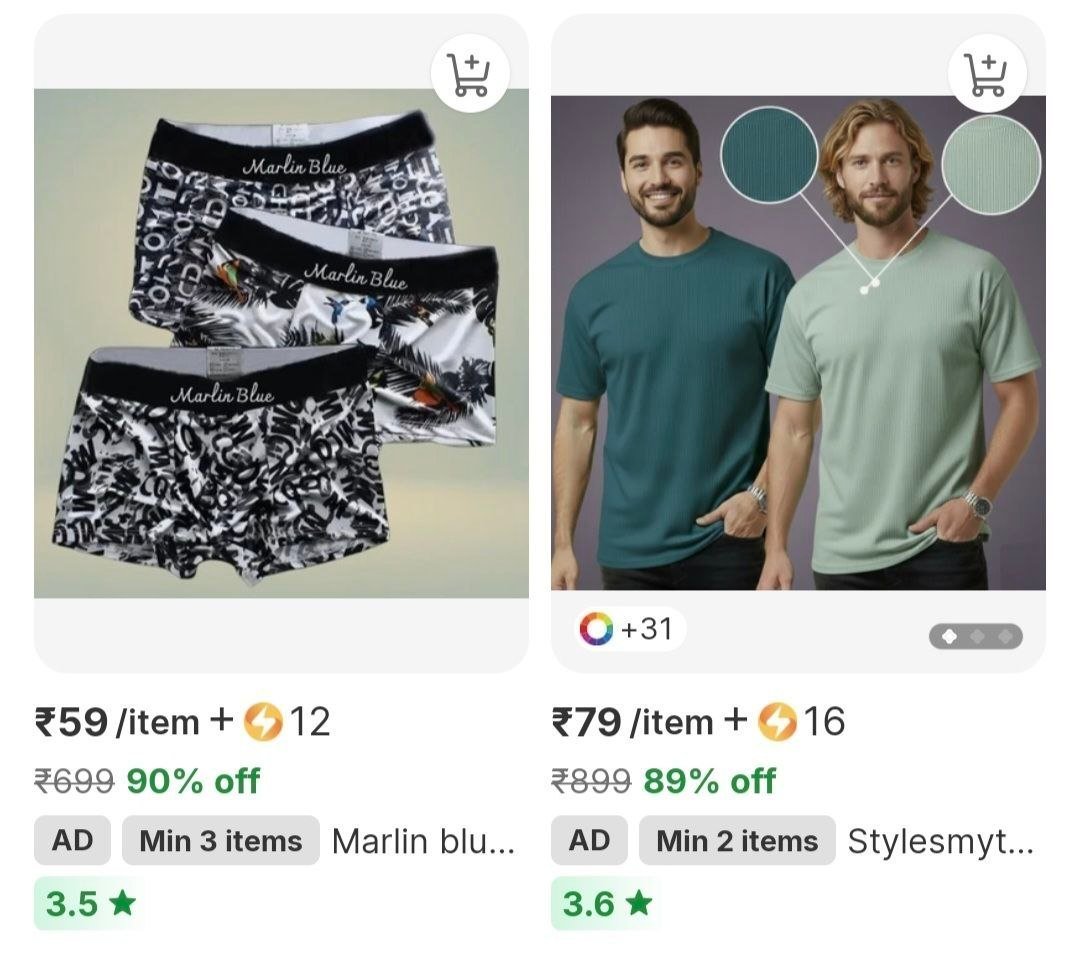The width and height of the screenshot is (1080, 957).
Task: Tap the AD label on boxers listing
Action: tap(72, 841)
